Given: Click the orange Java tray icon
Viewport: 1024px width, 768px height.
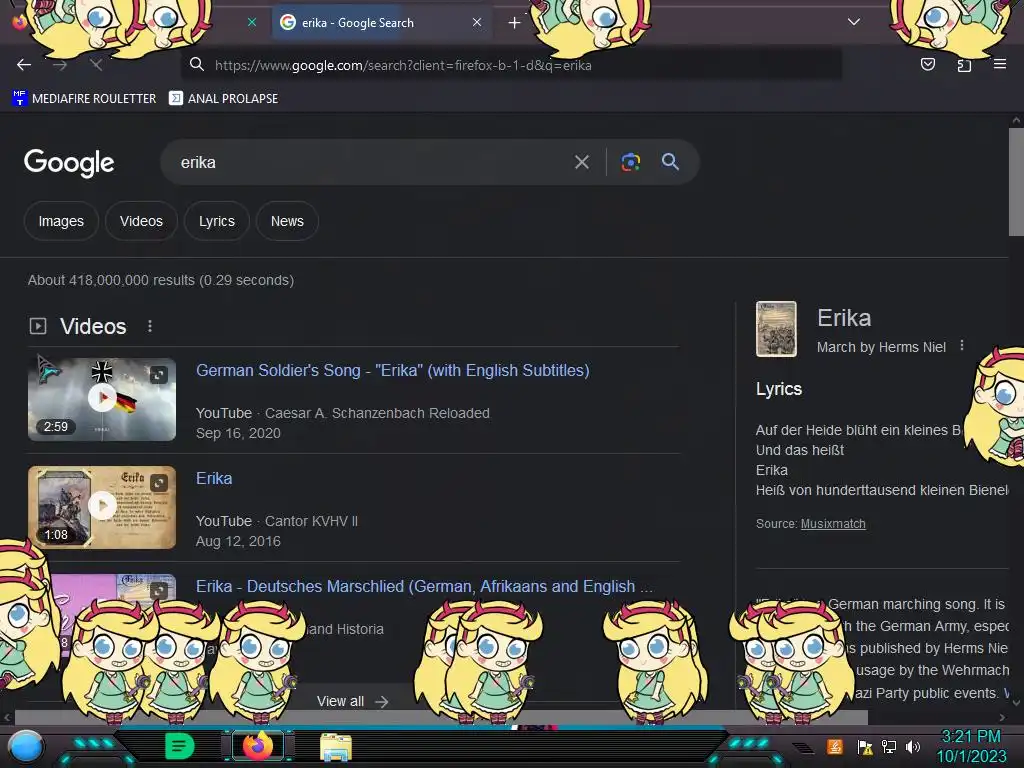Looking at the screenshot, I should [x=835, y=746].
